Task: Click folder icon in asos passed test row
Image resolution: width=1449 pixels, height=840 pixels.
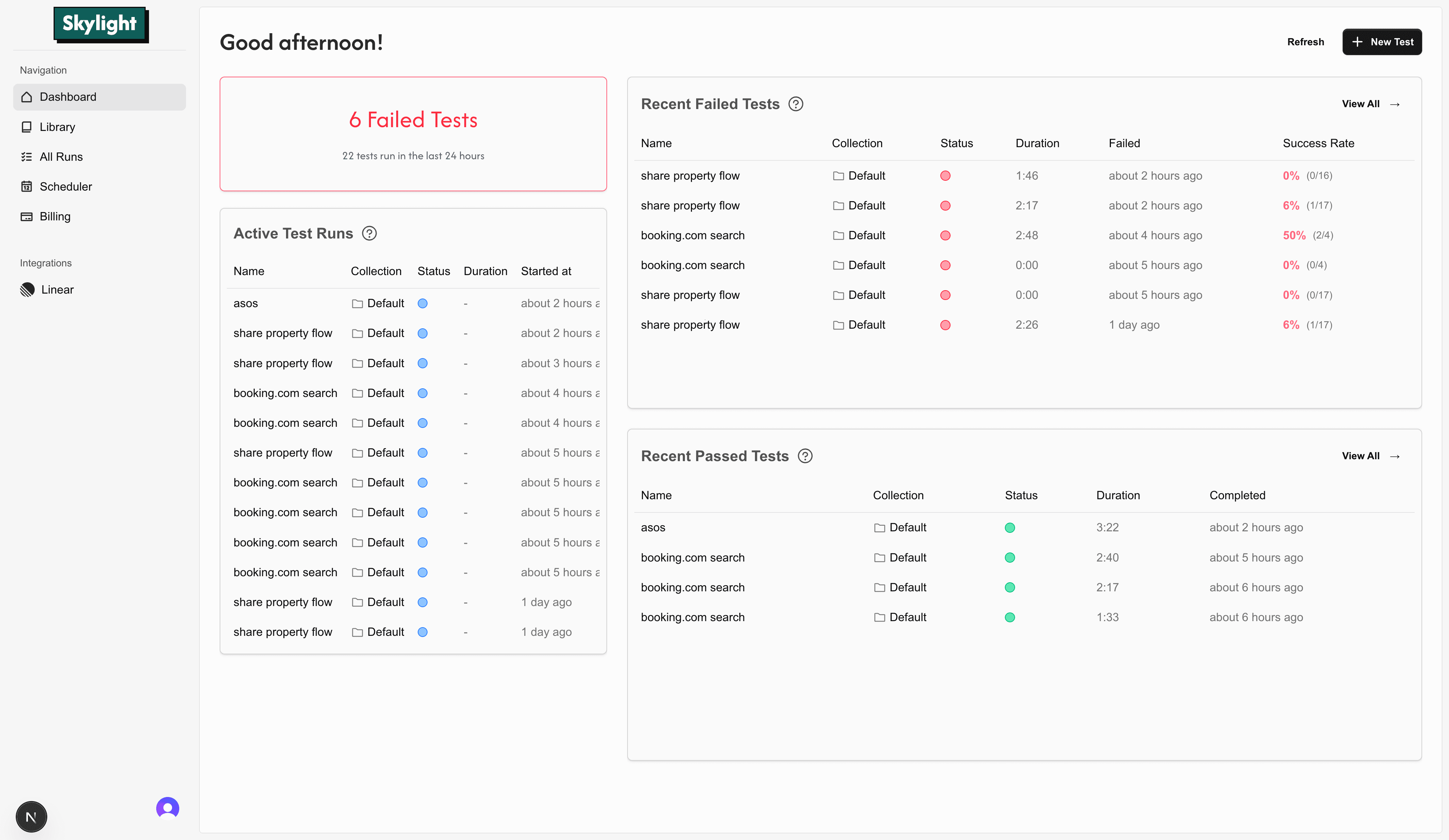Action: tap(879, 528)
